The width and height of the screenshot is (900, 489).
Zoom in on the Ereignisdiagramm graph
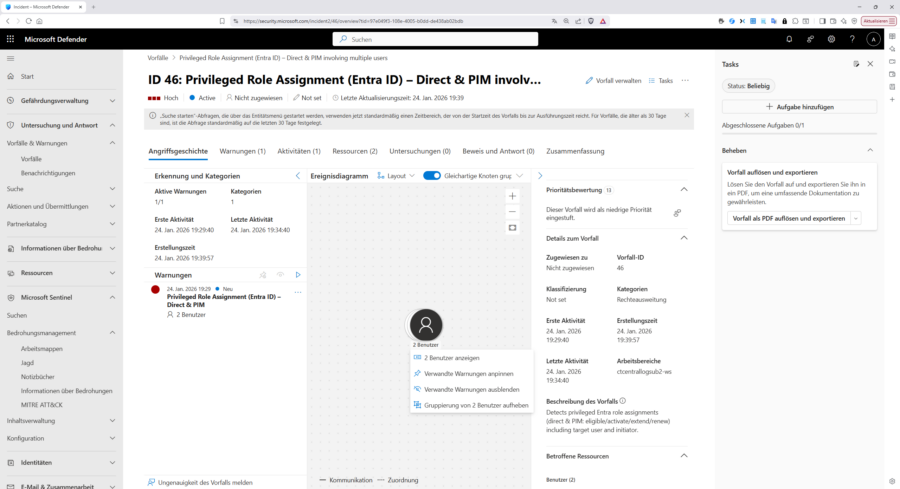(512, 196)
